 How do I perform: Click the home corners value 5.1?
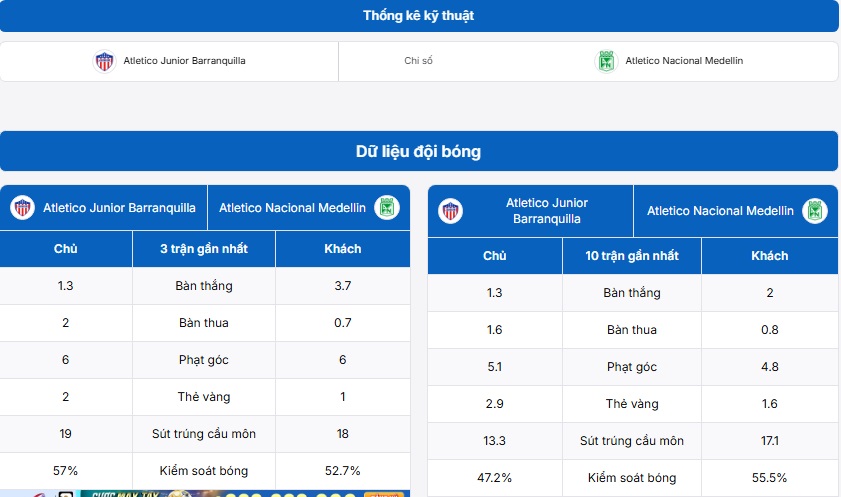coord(495,367)
